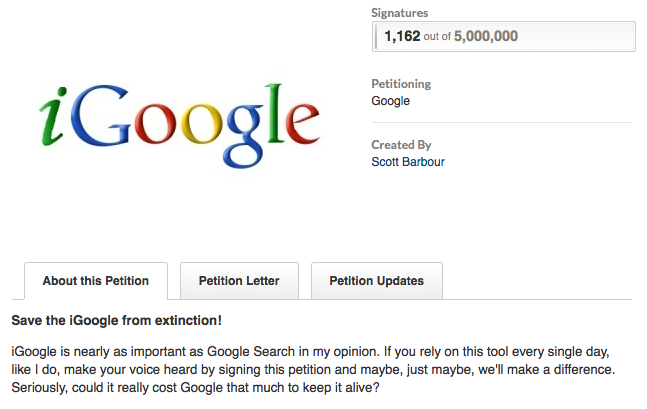The width and height of the screenshot is (647, 409).
Task: Open the About this Petition tab
Action: coord(95,281)
